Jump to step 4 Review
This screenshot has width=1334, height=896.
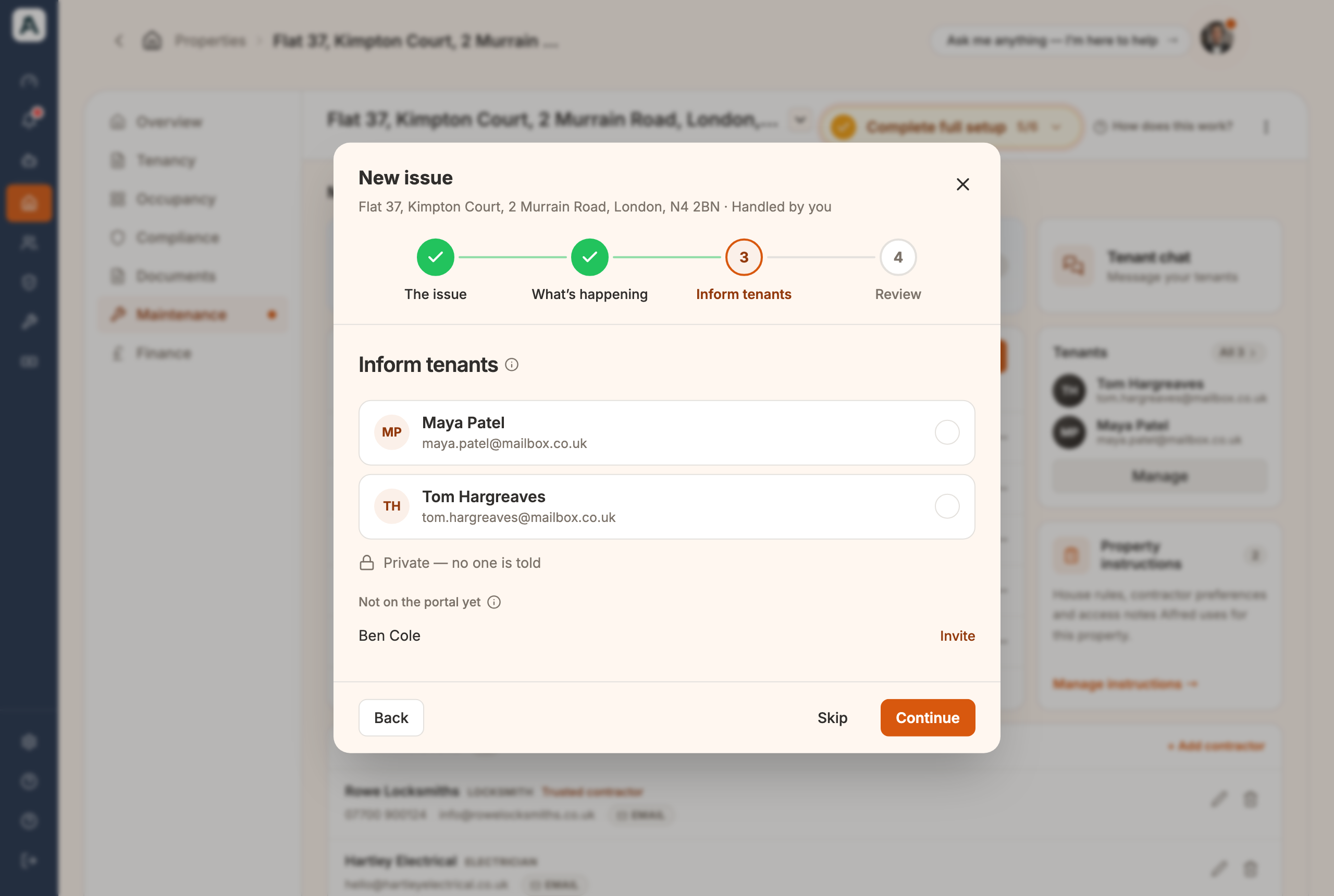click(x=897, y=257)
